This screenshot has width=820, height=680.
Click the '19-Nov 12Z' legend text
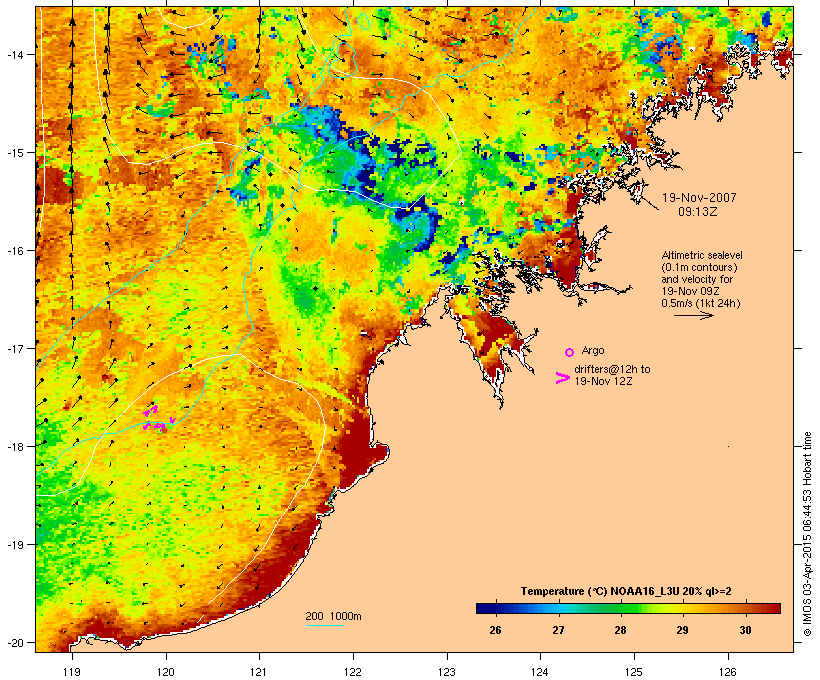[603, 381]
